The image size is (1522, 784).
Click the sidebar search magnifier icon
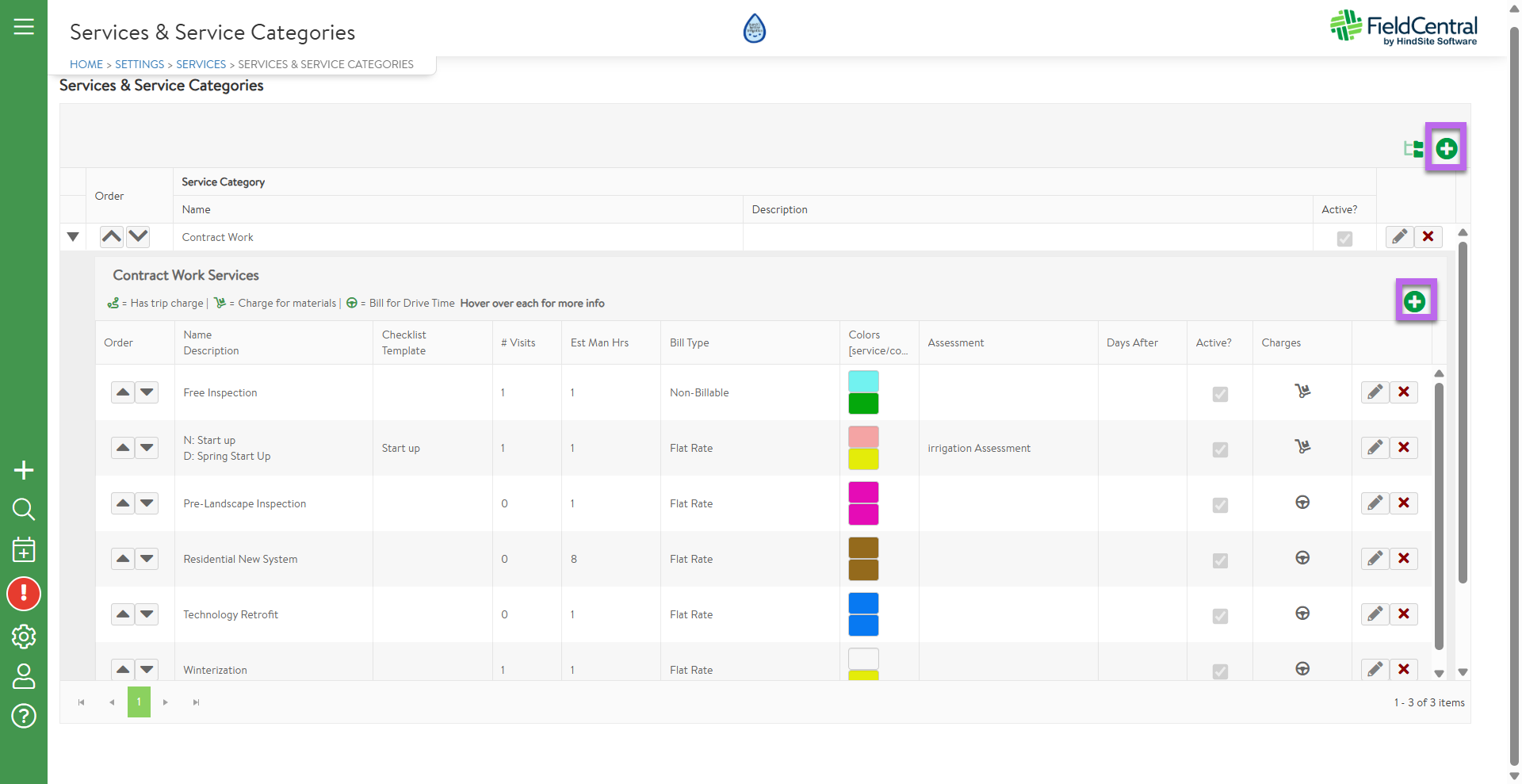tap(24, 509)
